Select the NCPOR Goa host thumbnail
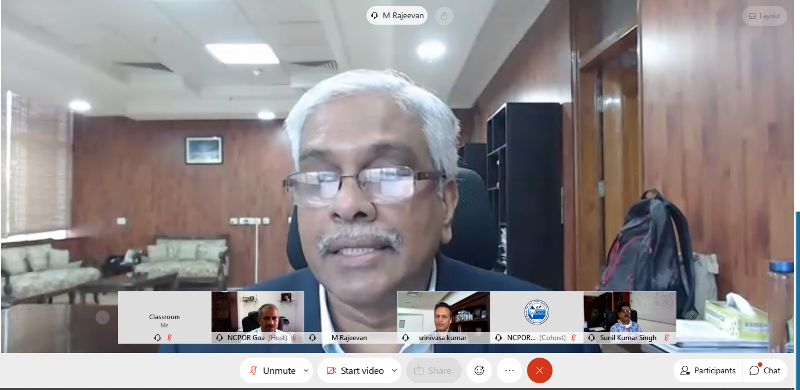Image resolution: width=800 pixels, height=390 pixels. point(258,317)
